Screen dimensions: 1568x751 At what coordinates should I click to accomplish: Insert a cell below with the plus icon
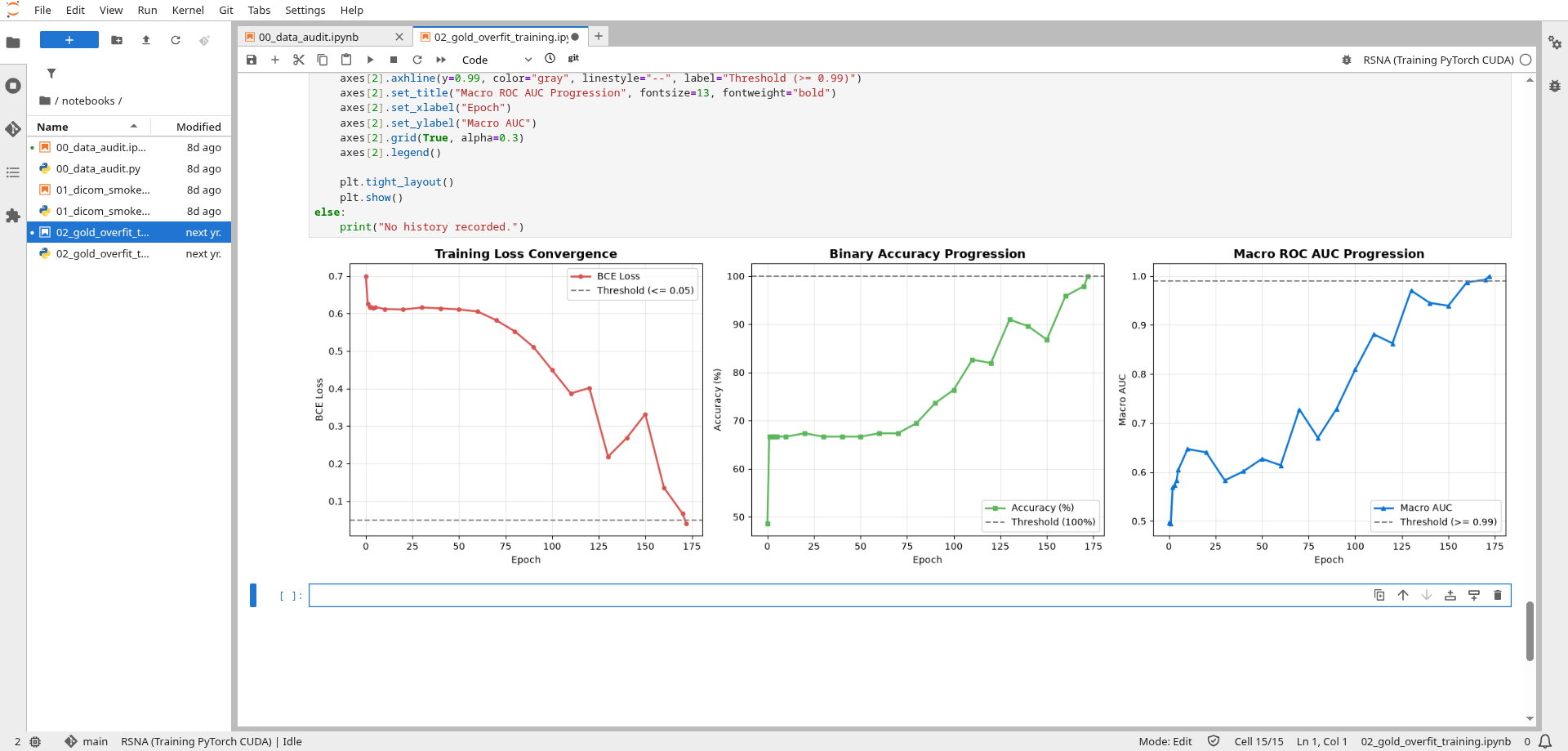click(275, 60)
